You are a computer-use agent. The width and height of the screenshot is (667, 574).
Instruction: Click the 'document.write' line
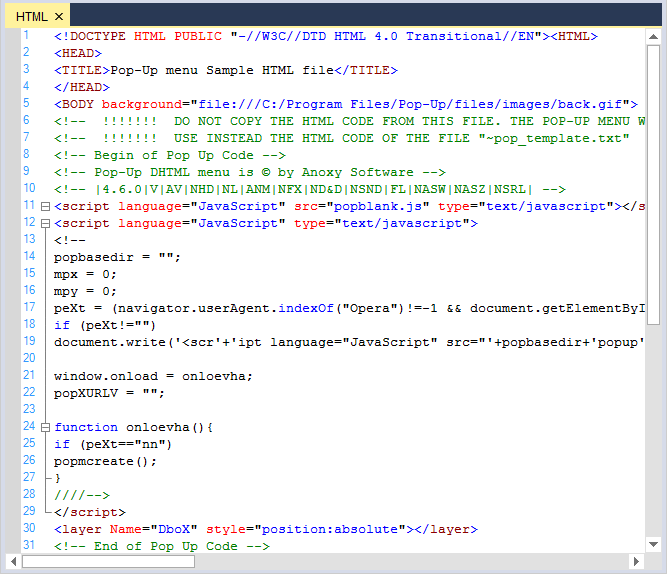[349, 343]
